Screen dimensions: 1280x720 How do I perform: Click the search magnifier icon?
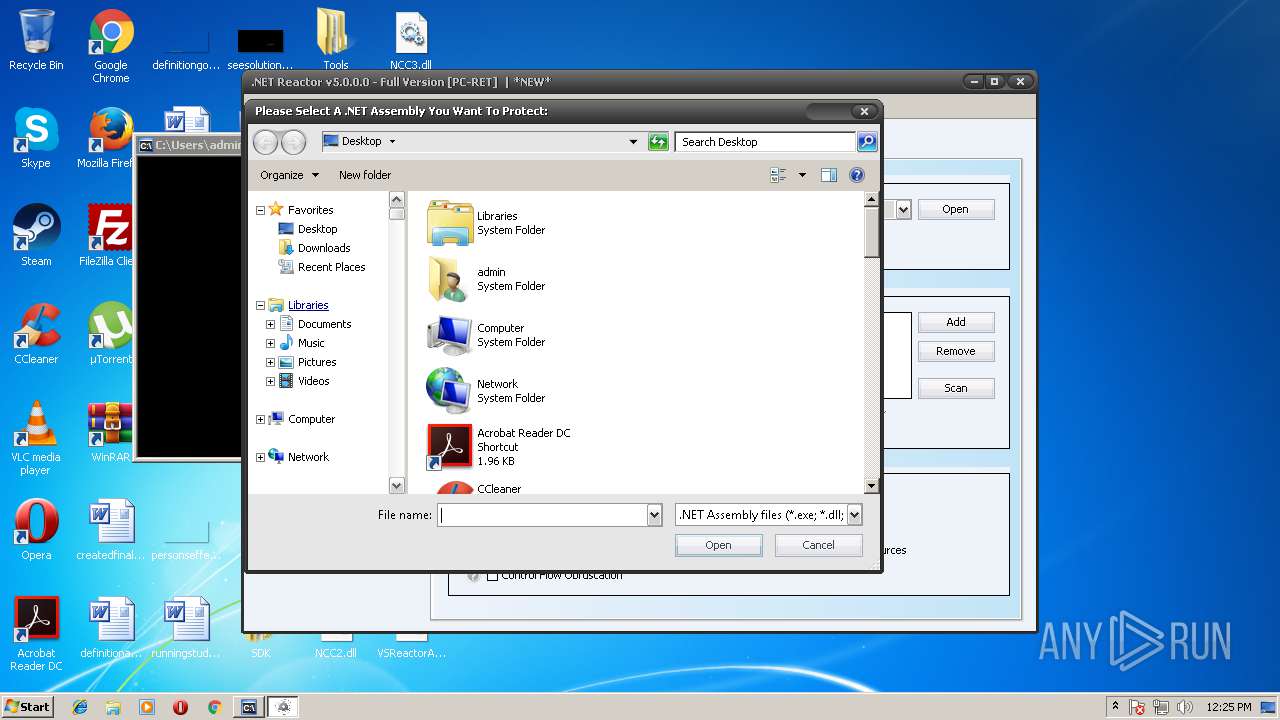(867, 142)
